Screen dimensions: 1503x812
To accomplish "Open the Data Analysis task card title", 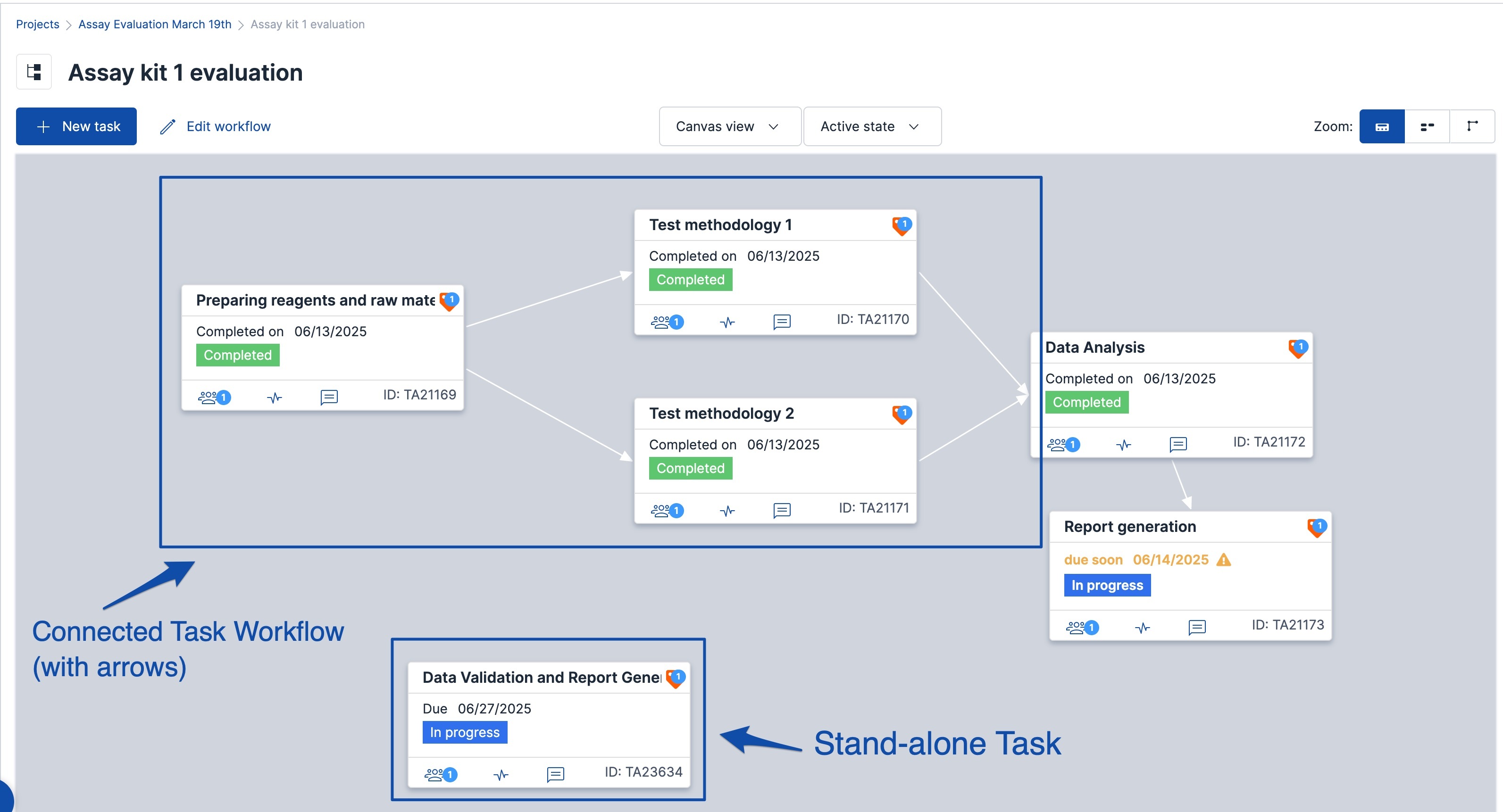I will pos(1094,348).
